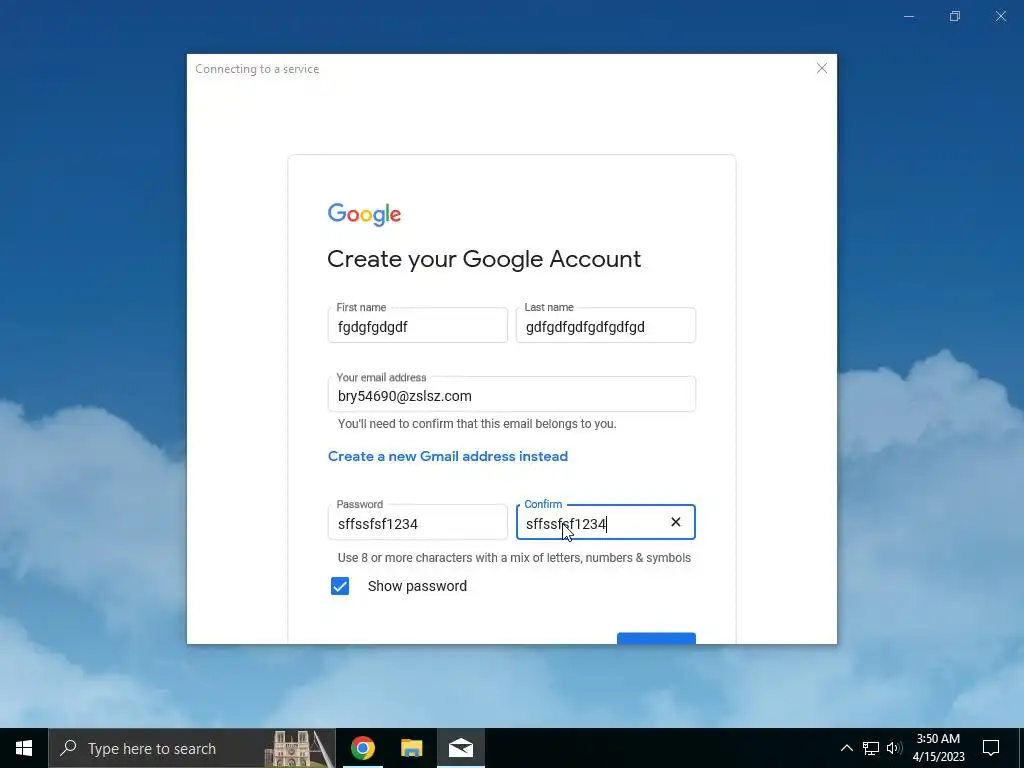Click the Connecting to a service title
1024x768 pixels.
coord(257,69)
